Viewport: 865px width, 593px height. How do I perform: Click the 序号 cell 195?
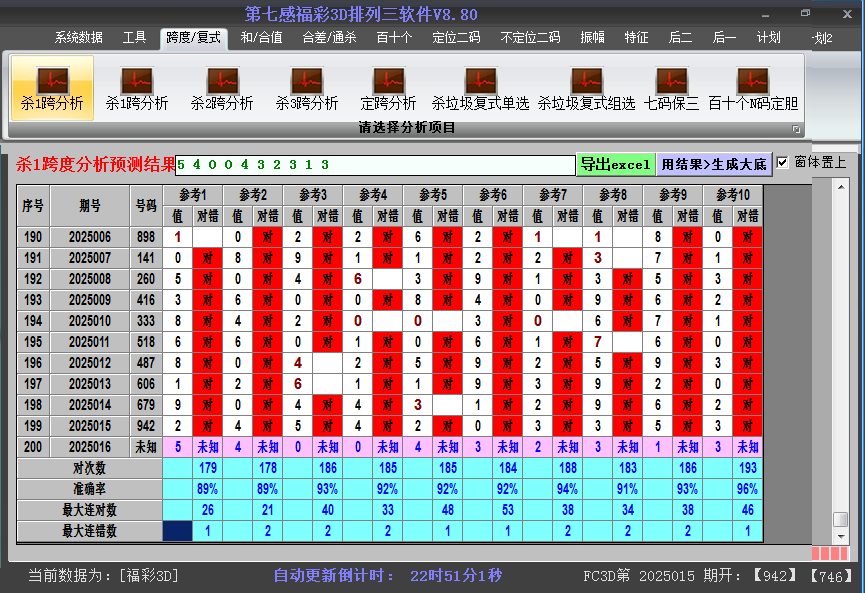click(x=33, y=342)
